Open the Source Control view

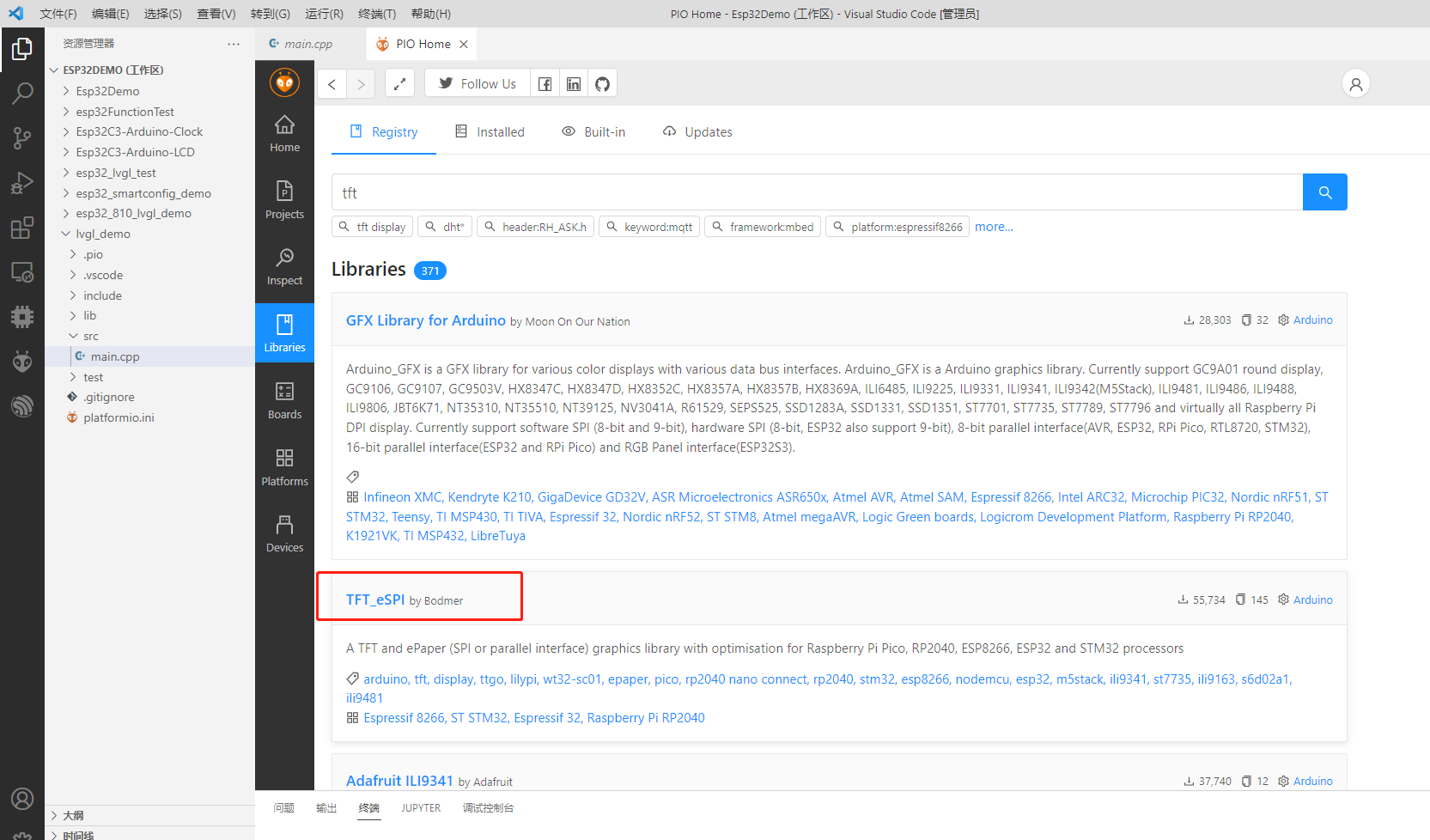click(x=22, y=137)
